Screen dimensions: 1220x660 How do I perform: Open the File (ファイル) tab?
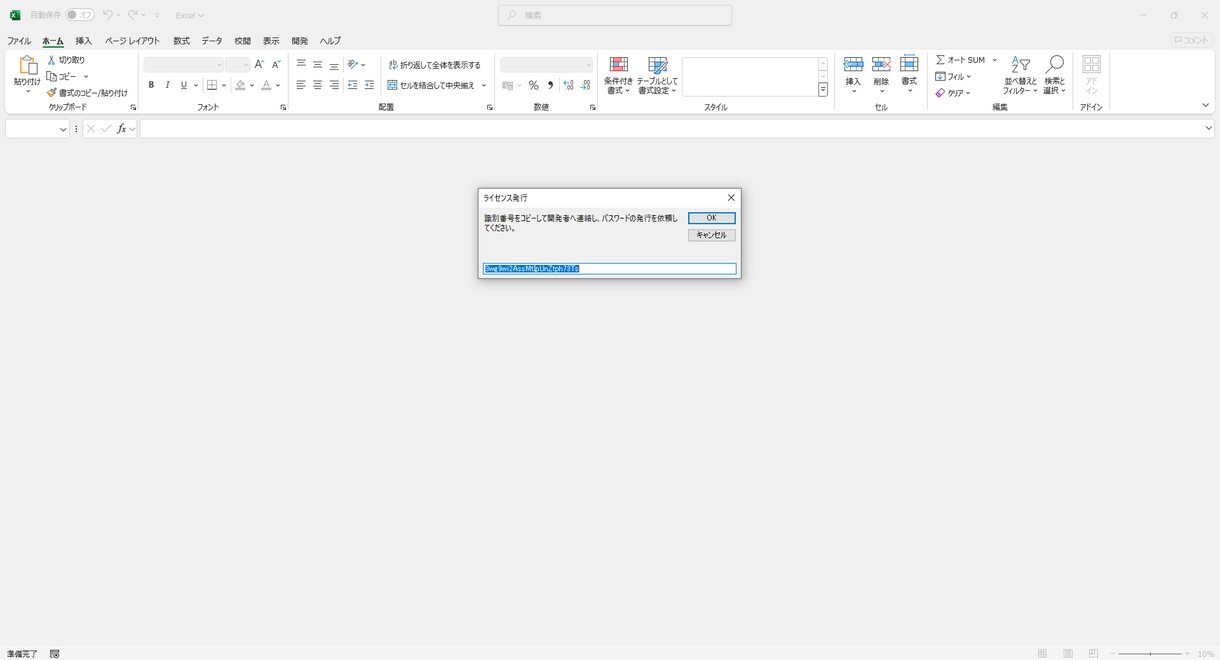[x=19, y=41]
